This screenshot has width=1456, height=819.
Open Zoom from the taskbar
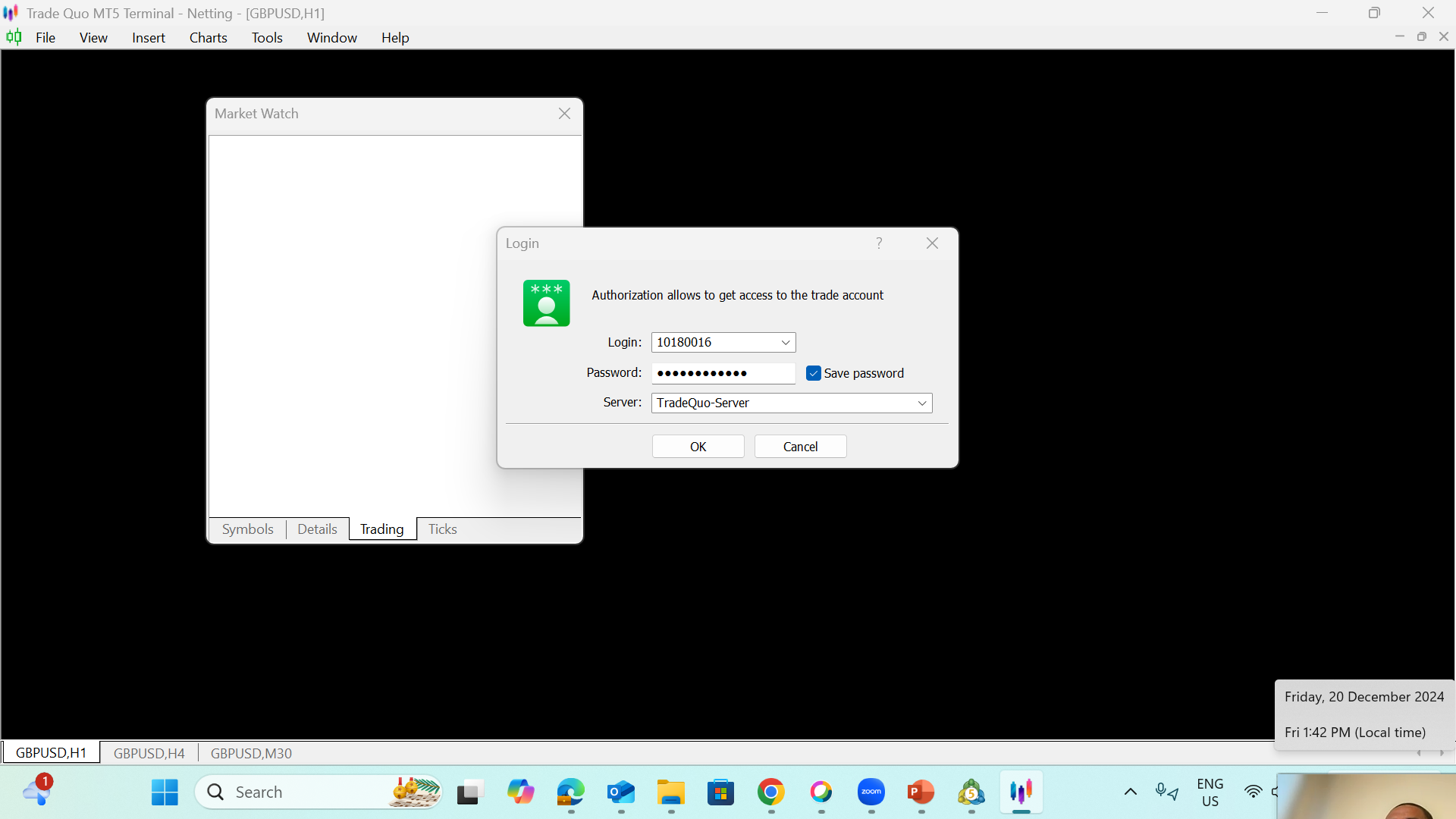click(x=871, y=792)
